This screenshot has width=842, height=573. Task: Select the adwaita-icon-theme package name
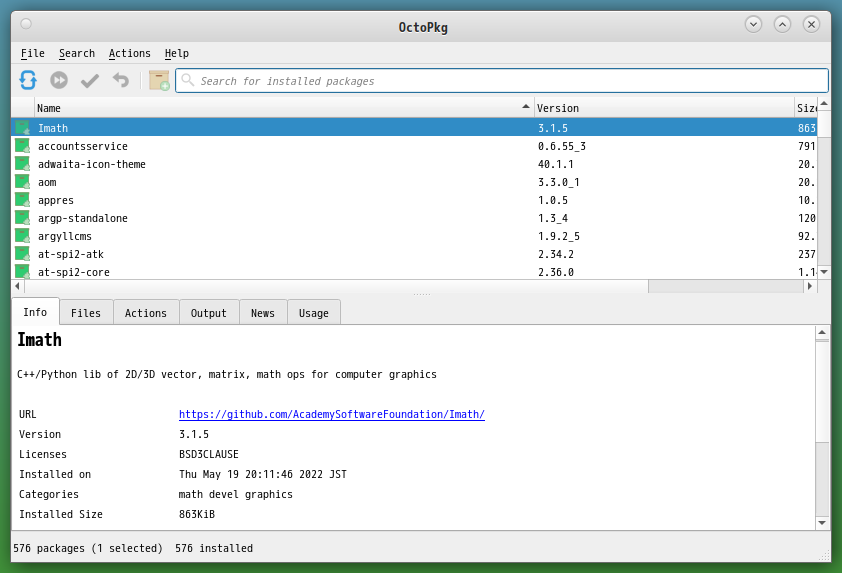point(92,164)
